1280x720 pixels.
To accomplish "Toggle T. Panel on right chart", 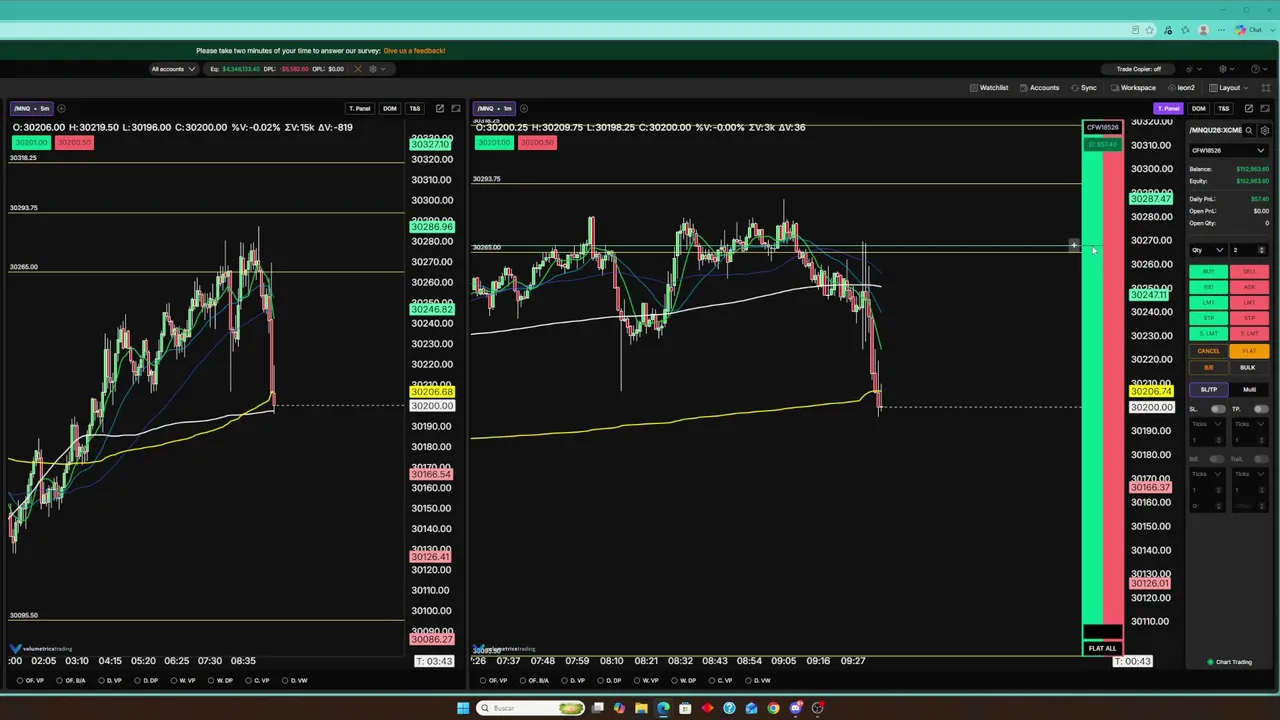I will [1168, 108].
